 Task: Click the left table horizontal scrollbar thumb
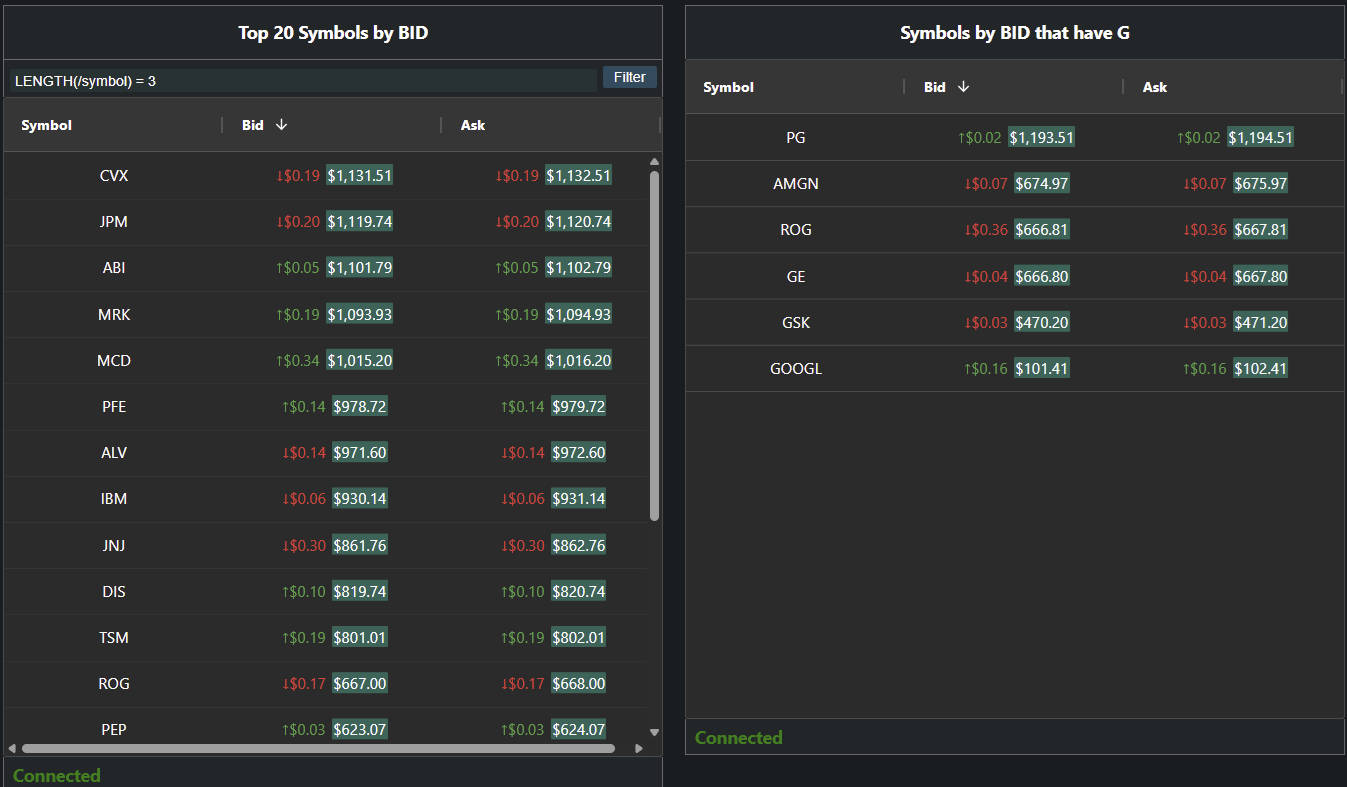[x=318, y=748]
